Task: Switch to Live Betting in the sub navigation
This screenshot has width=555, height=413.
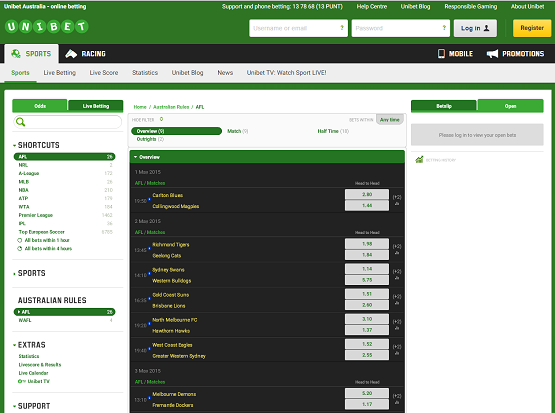Action: [59, 73]
